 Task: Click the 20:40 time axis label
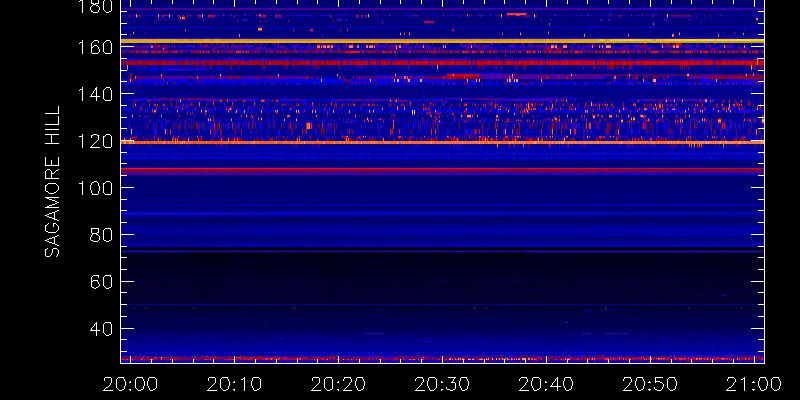[x=546, y=384]
